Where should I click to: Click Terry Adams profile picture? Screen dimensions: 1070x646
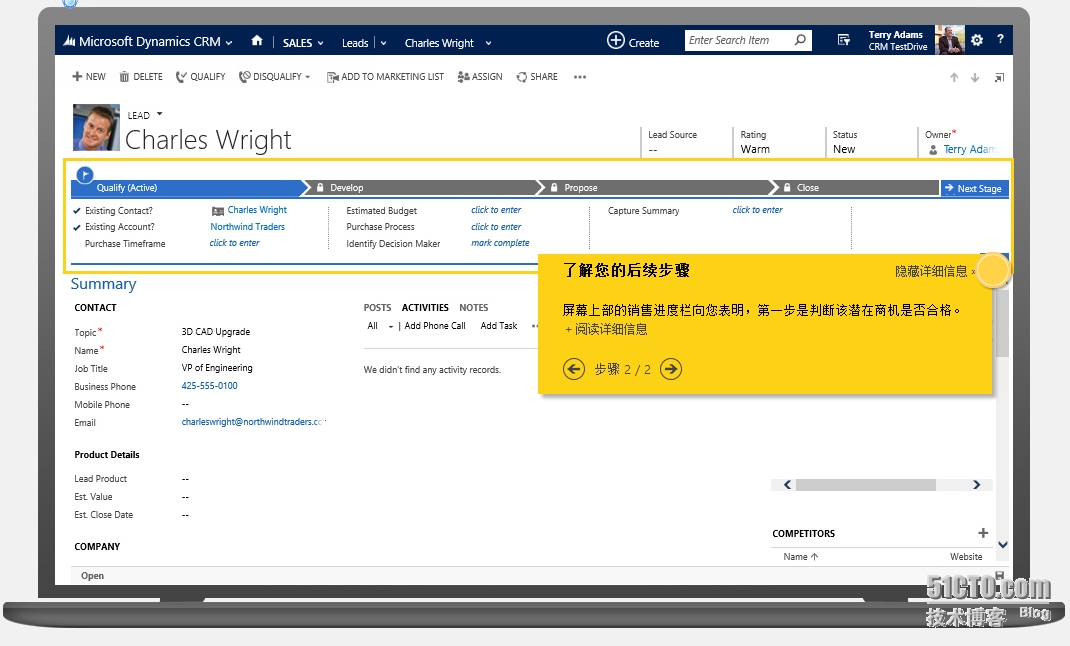950,40
